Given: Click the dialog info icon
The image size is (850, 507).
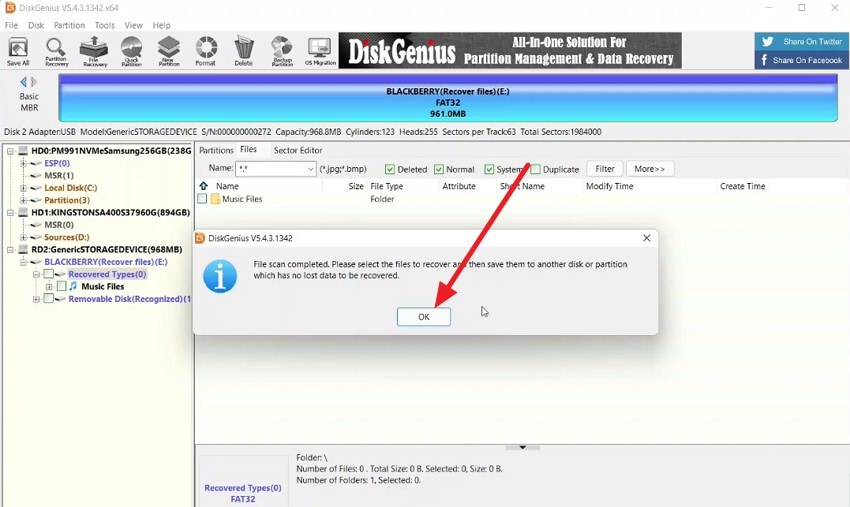Looking at the screenshot, I should tap(220, 276).
